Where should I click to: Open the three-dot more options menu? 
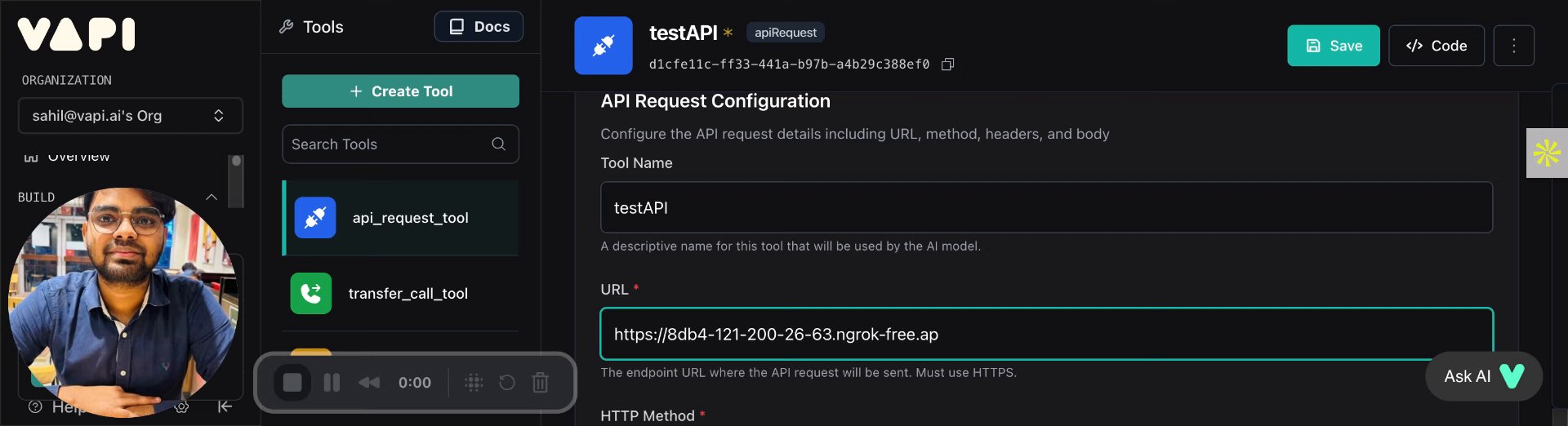1513,46
